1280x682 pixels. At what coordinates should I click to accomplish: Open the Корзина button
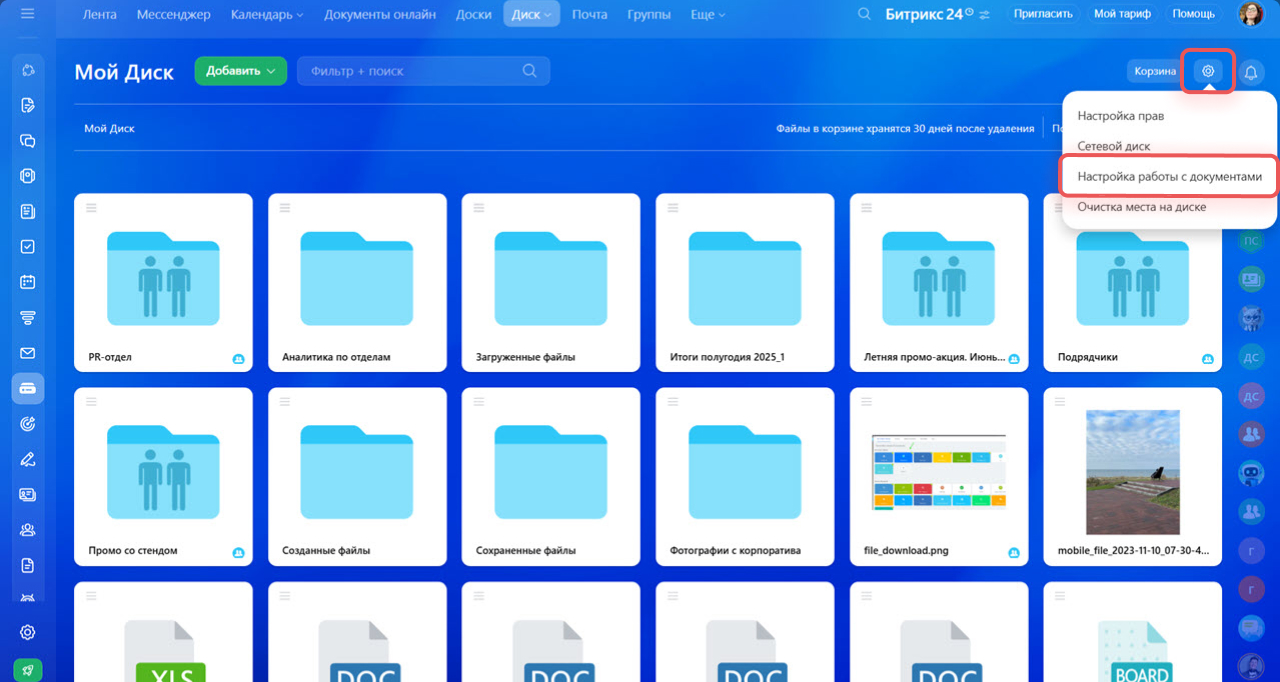click(x=1155, y=71)
